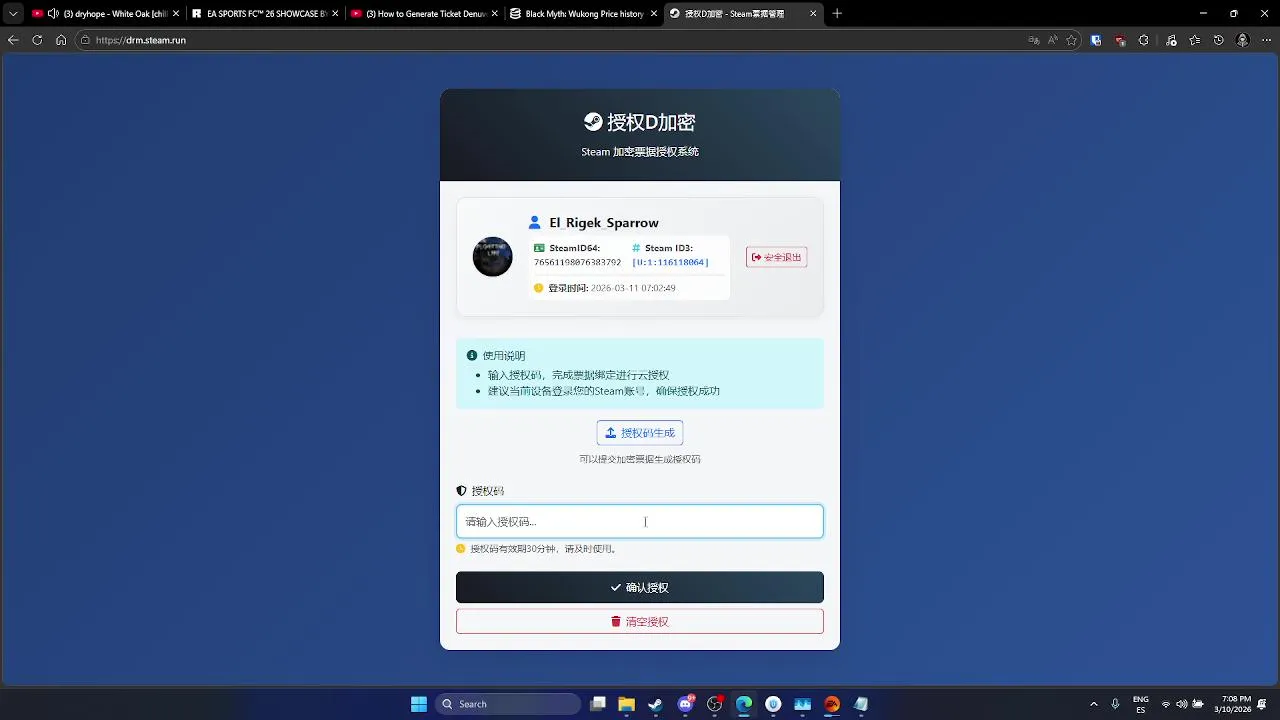Click the volume icon in system tray
The width and height of the screenshot is (1280, 720).
pos(1182,704)
